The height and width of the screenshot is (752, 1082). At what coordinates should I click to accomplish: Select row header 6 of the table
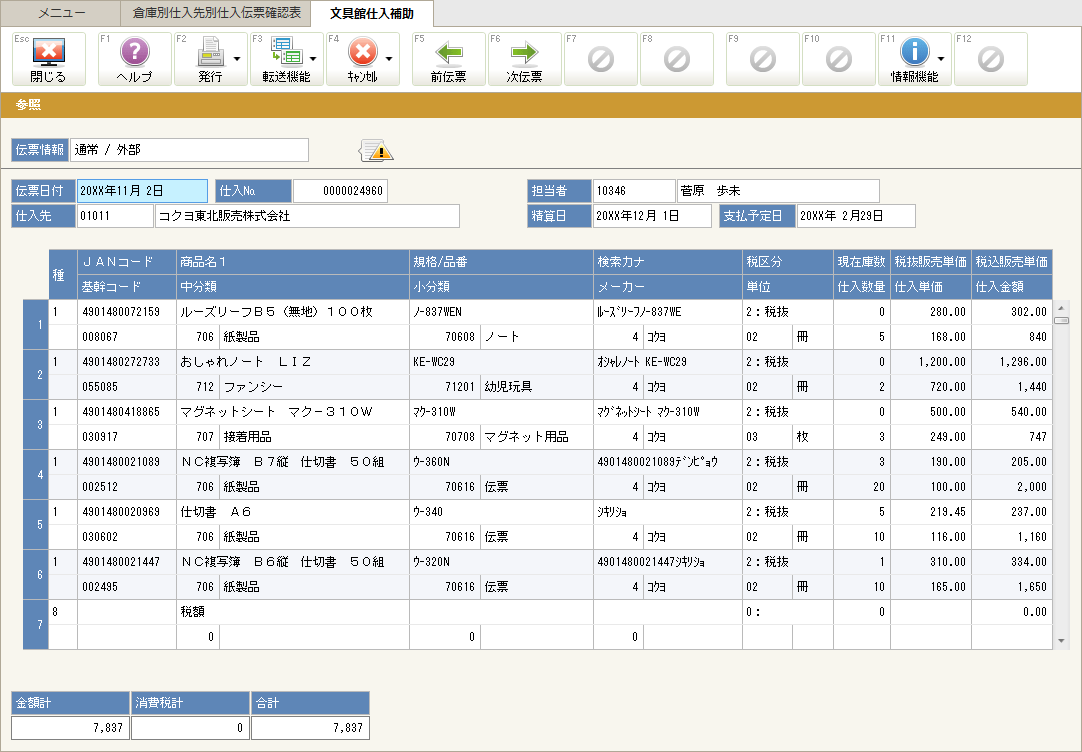[x=36, y=575]
